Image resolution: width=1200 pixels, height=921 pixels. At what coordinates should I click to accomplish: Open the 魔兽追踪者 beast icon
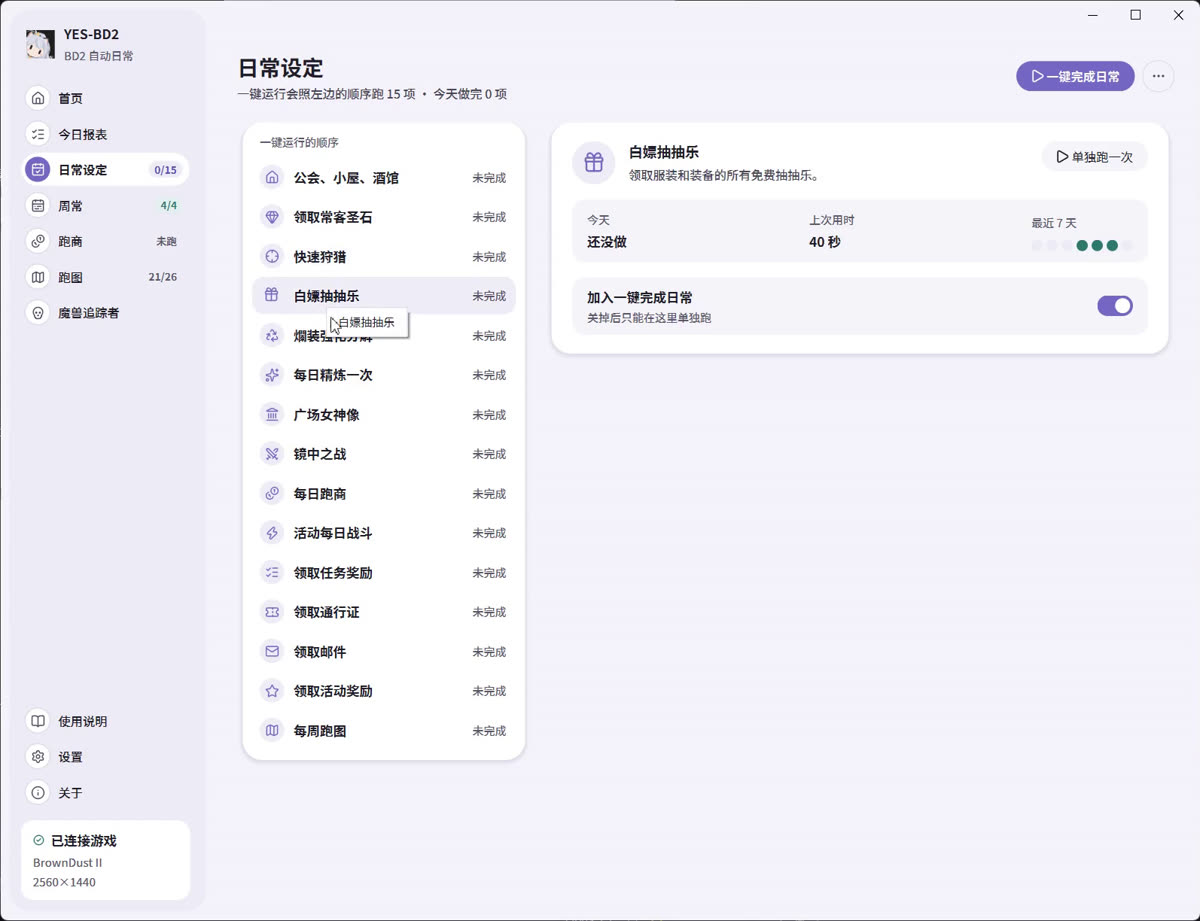38,313
